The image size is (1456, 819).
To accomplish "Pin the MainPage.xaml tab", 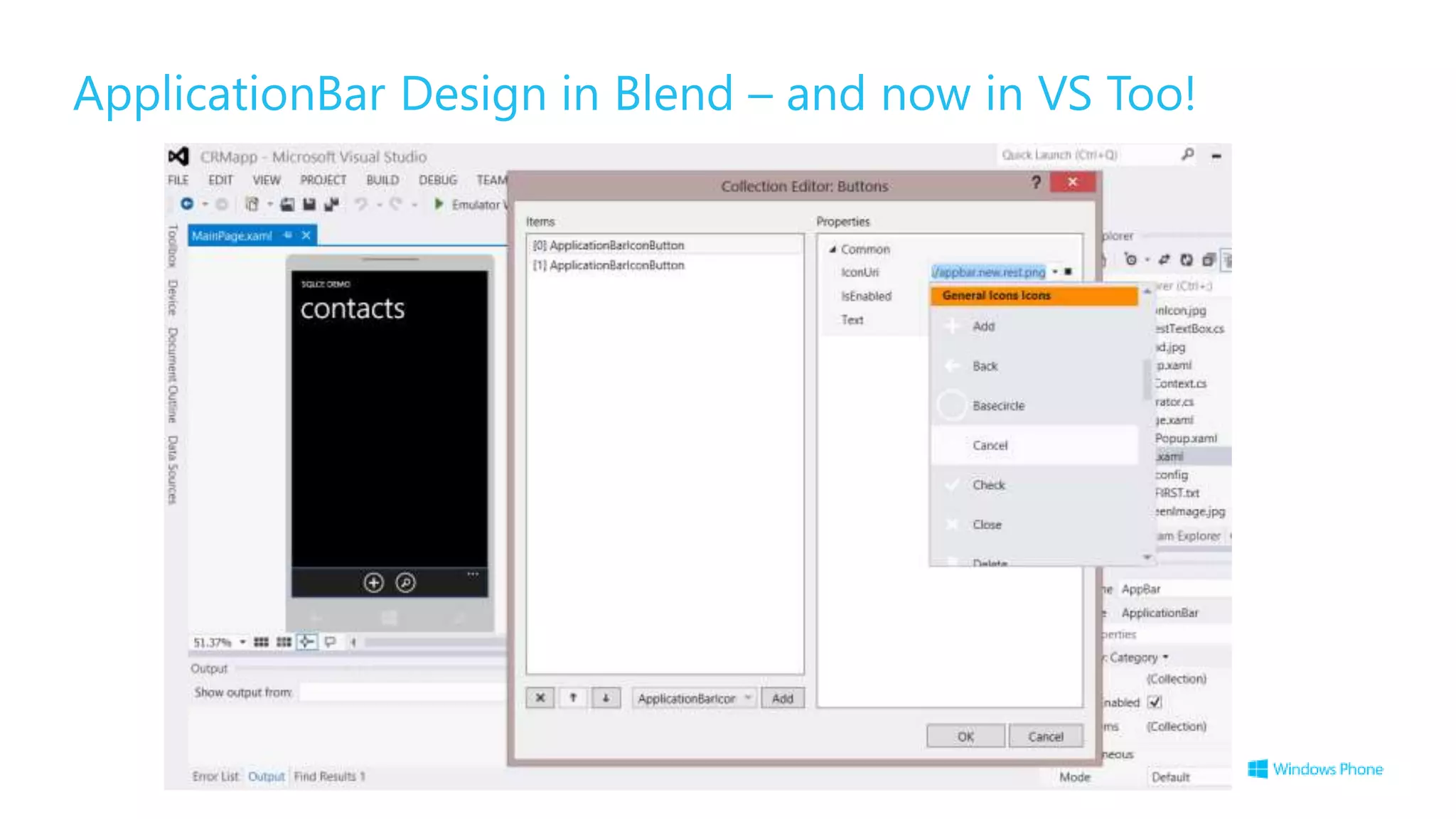I will (288, 235).
